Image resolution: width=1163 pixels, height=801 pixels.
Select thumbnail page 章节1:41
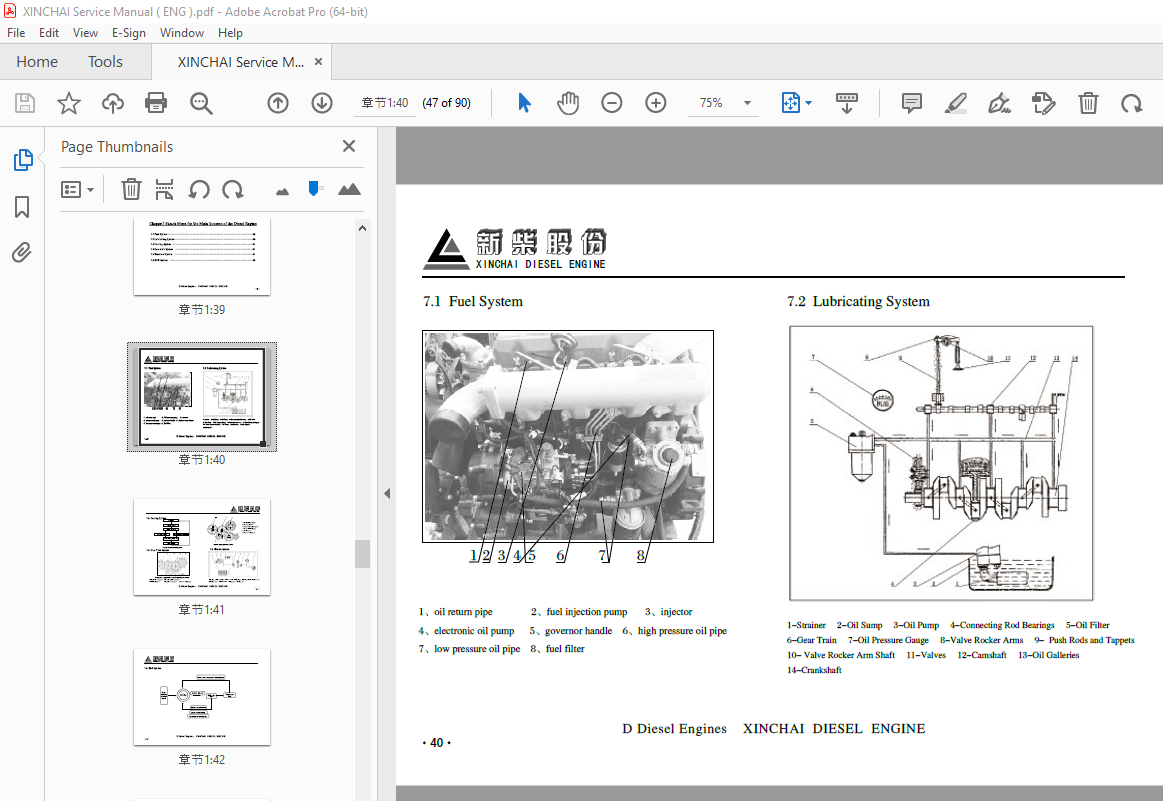pos(202,547)
